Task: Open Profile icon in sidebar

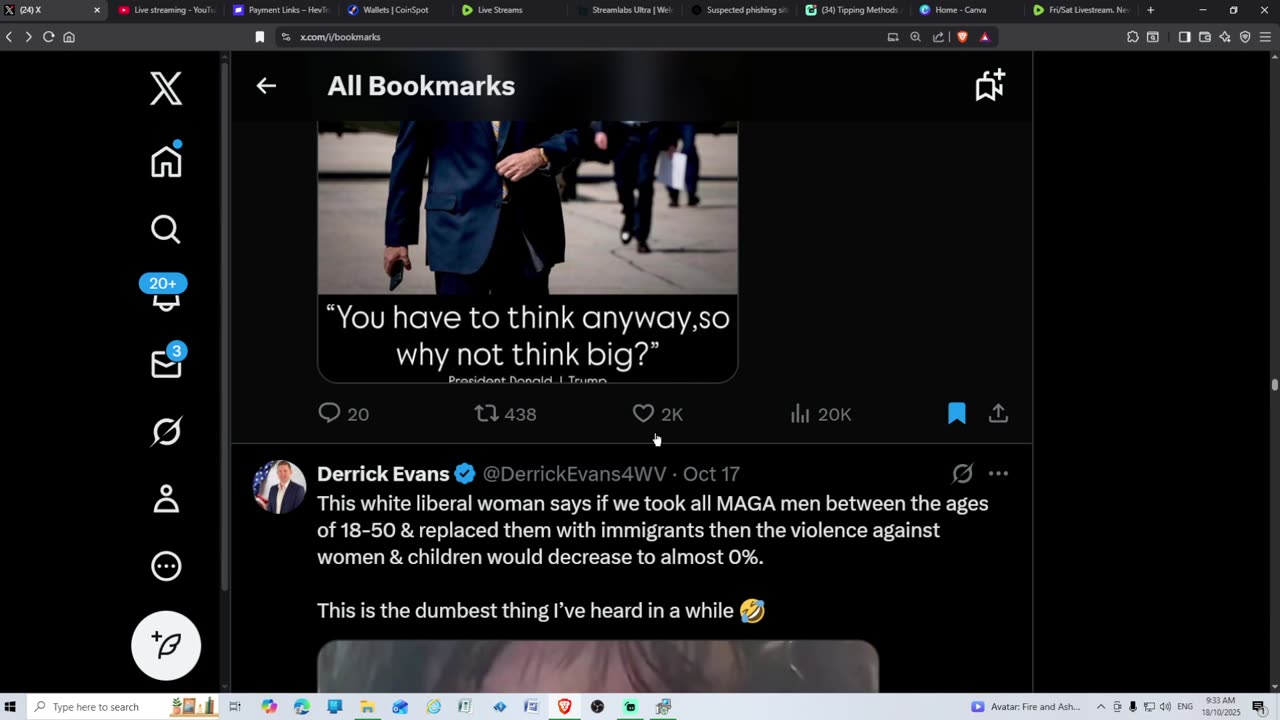Action: pos(166,498)
